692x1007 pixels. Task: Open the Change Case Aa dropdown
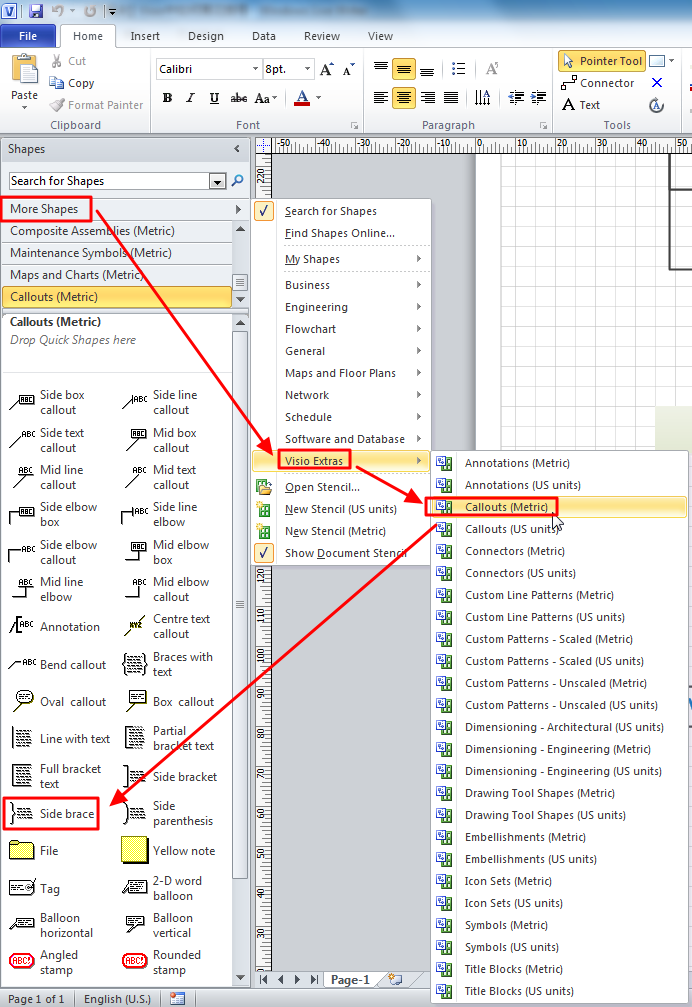coord(265,98)
